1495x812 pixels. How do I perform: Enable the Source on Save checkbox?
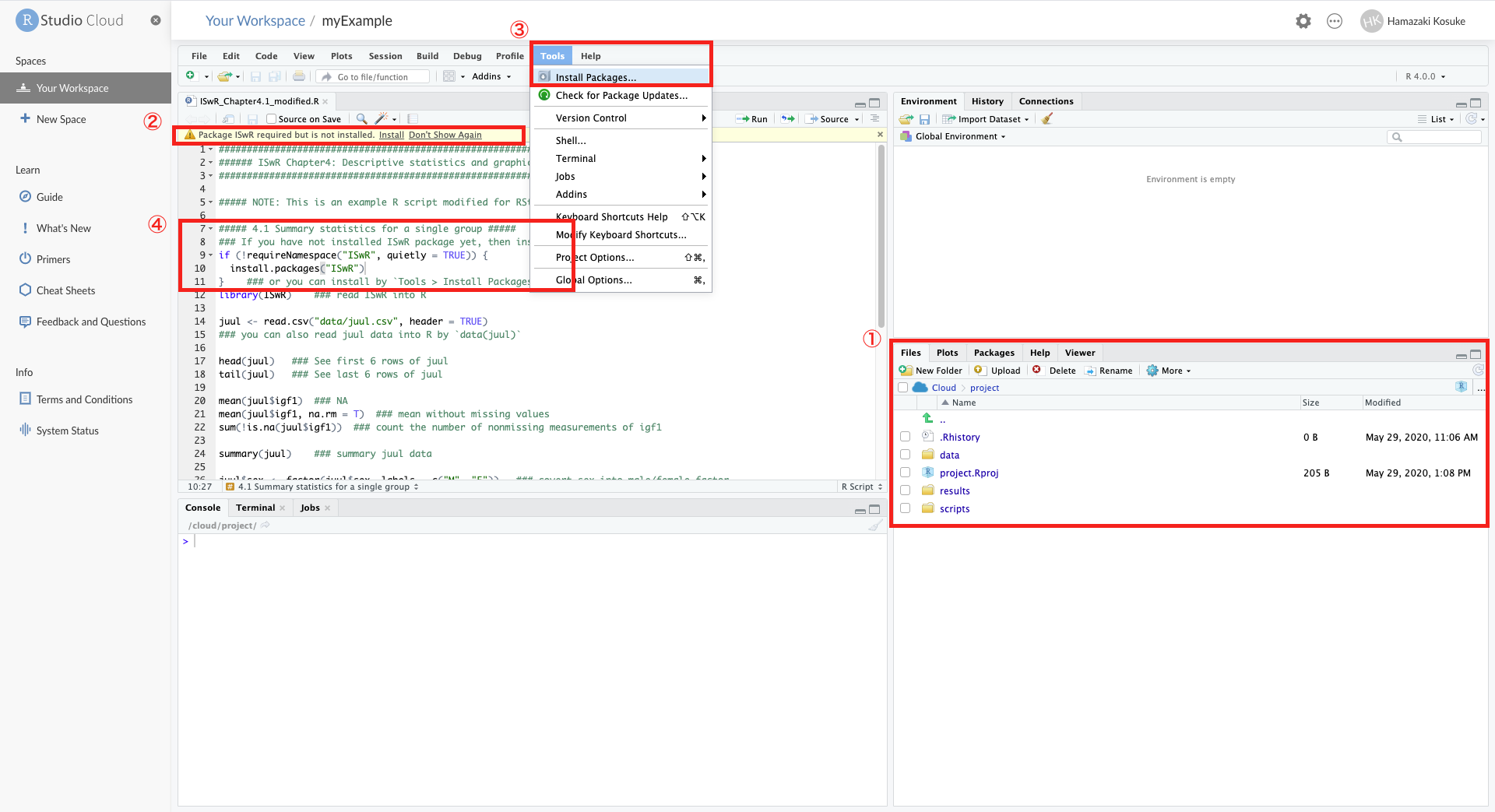[270, 118]
